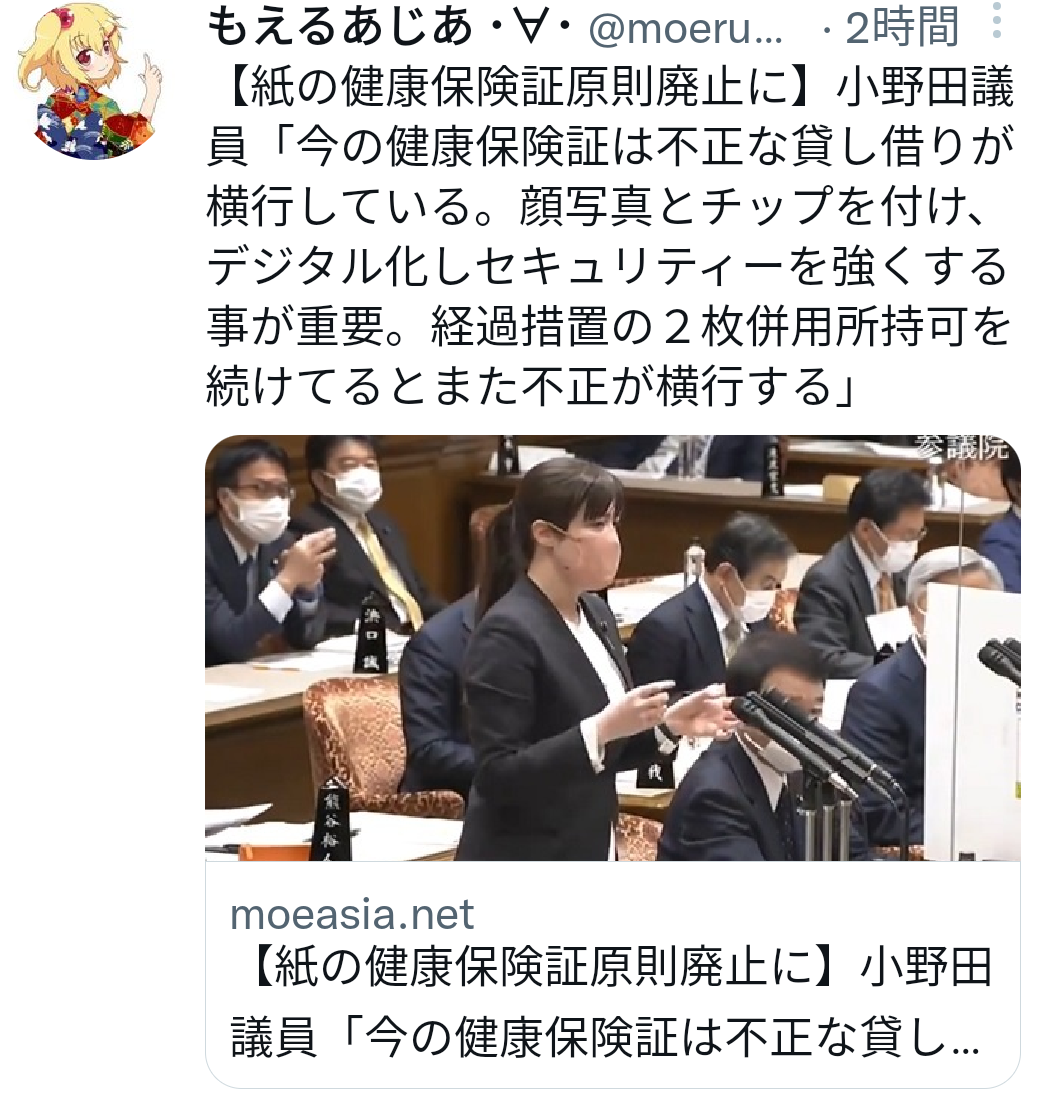Viewport: 1048px width, 1114px height.
Task: Open the moeasia.net domain link
Action: (x=352, y=914)
